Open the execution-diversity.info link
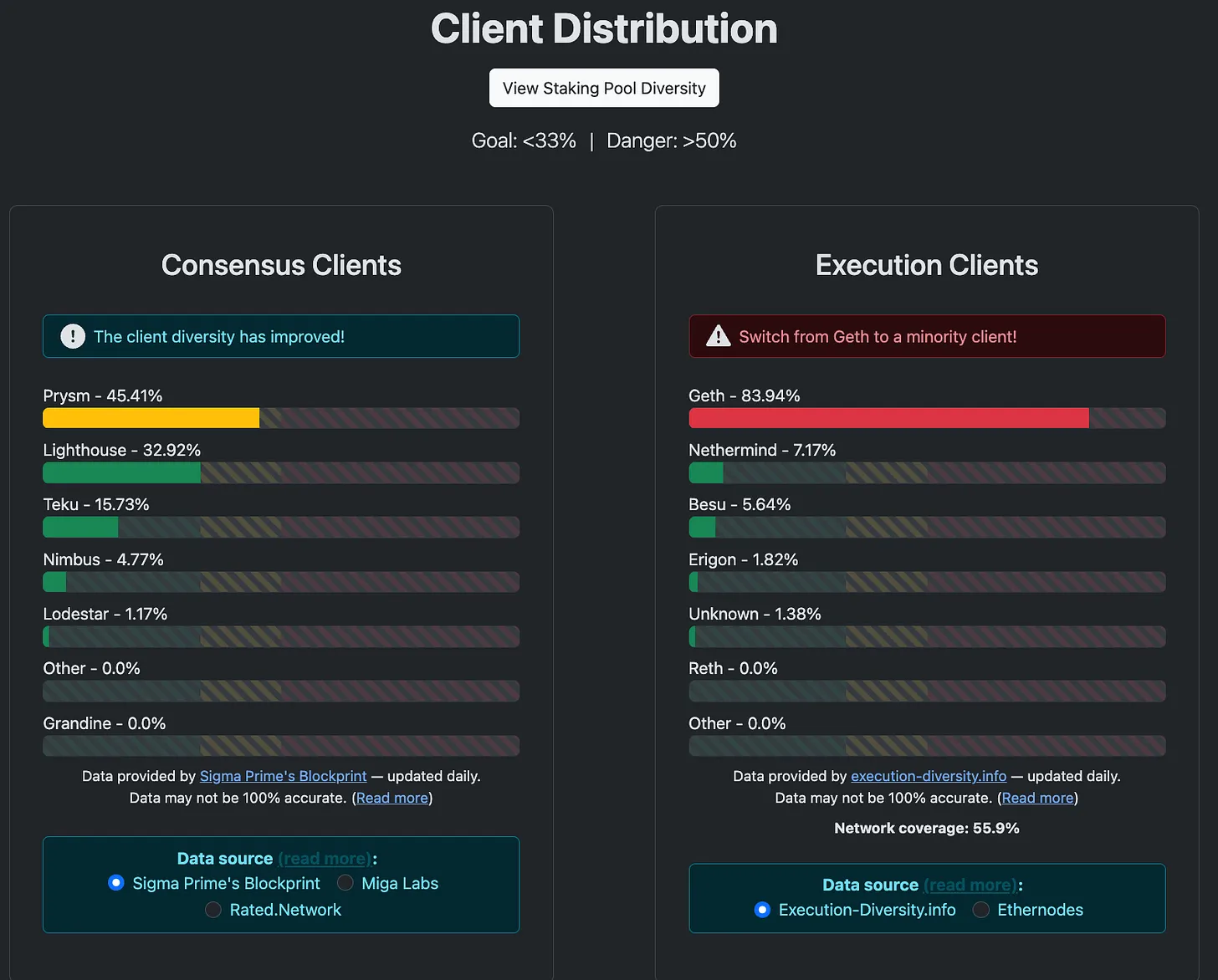The width and height of the screenshot is (1218, 980). coord(929,776)
